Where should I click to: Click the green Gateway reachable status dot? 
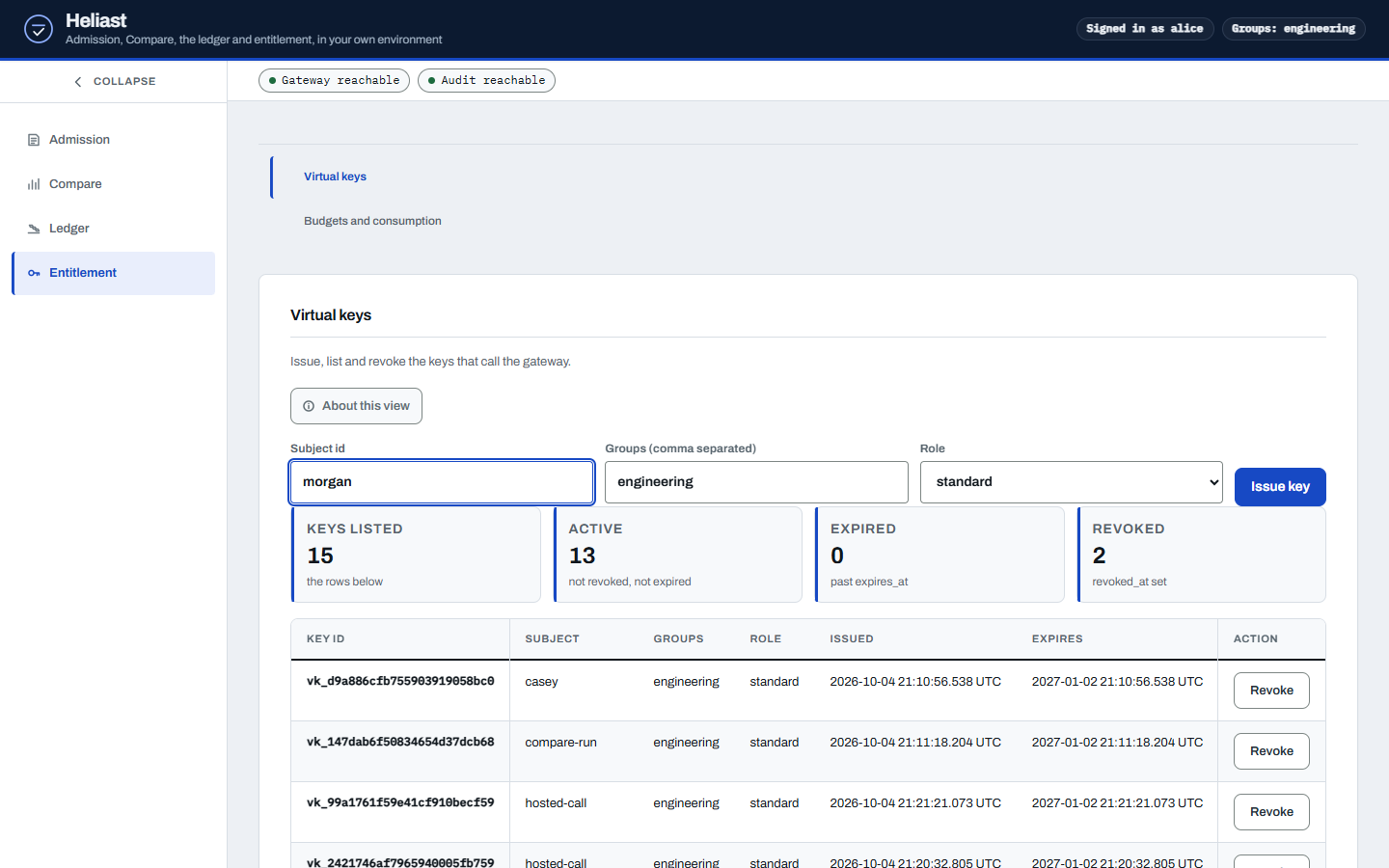pos(273,81)
